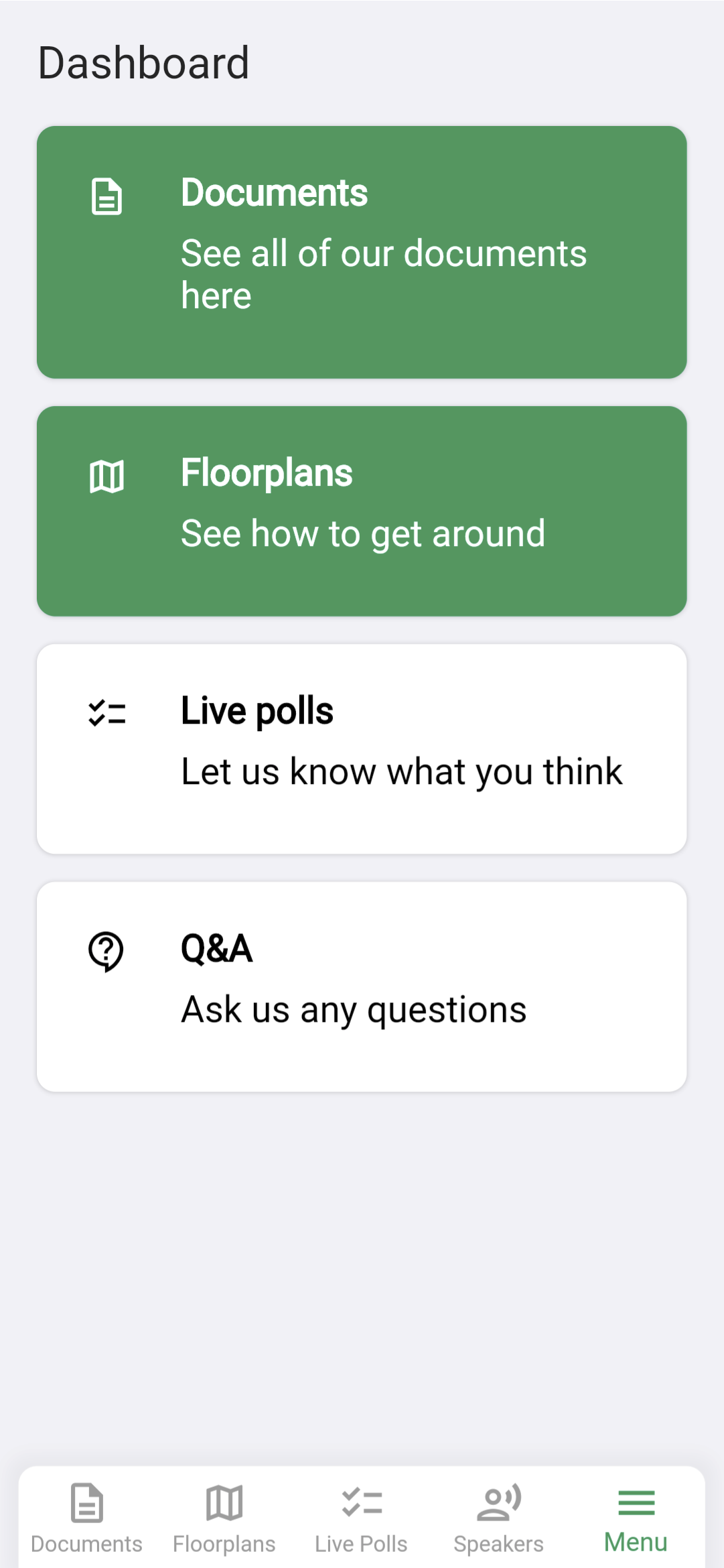Screen dimensions: 724x1568
Task: Tap the Speakers icon in bottom navigation
Action: click(x=498, y=1502)
